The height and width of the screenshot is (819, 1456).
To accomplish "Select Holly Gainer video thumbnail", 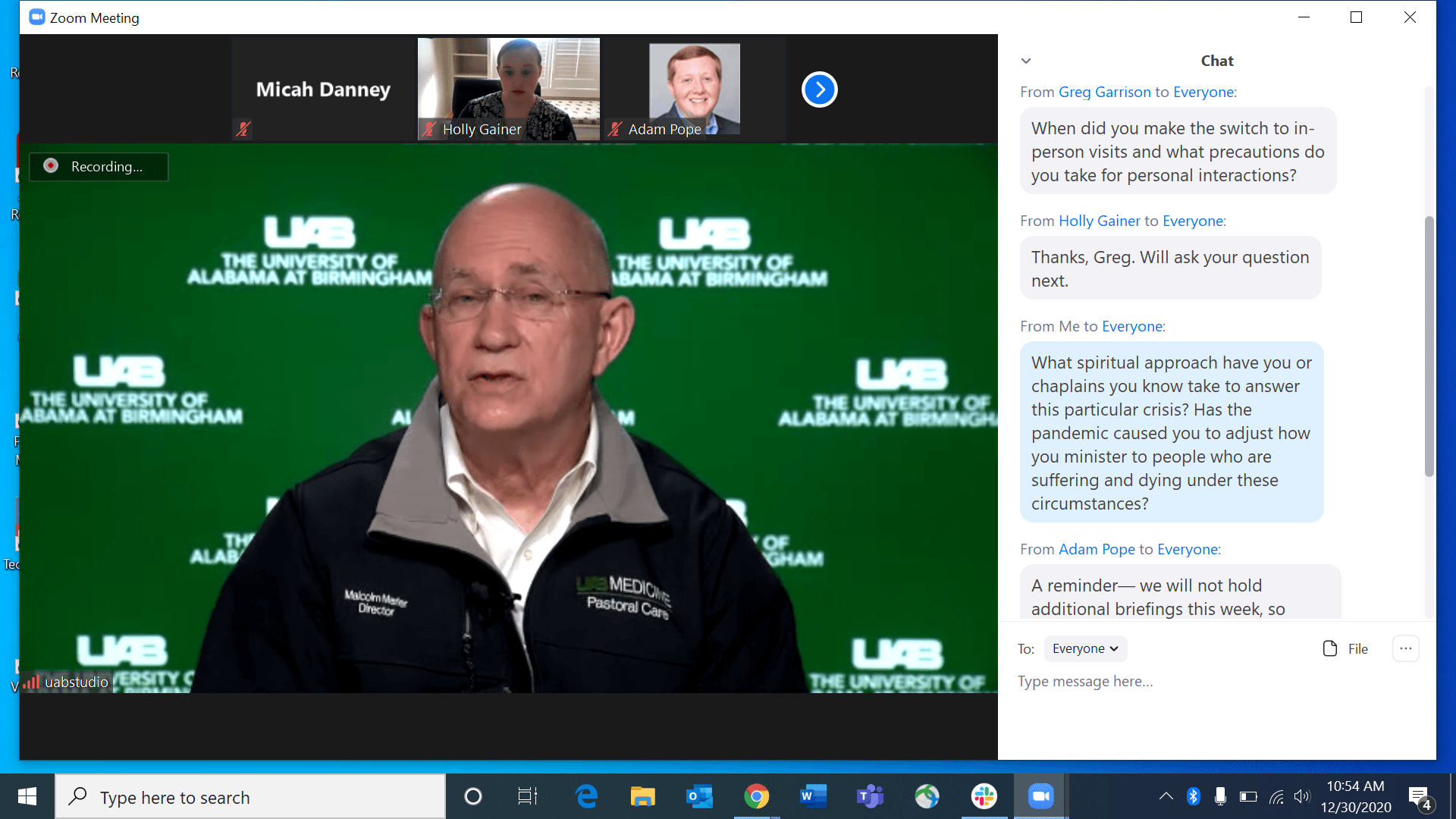I will click(508, 89).
